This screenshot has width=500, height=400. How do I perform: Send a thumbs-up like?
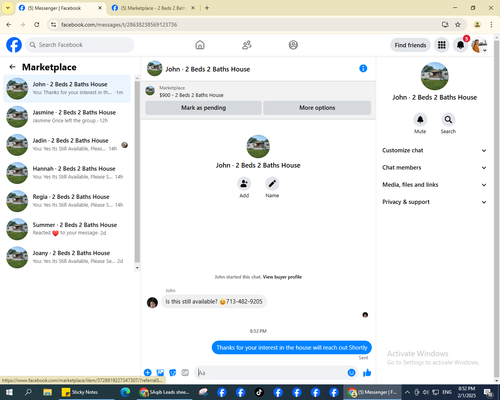click(367, 373)
